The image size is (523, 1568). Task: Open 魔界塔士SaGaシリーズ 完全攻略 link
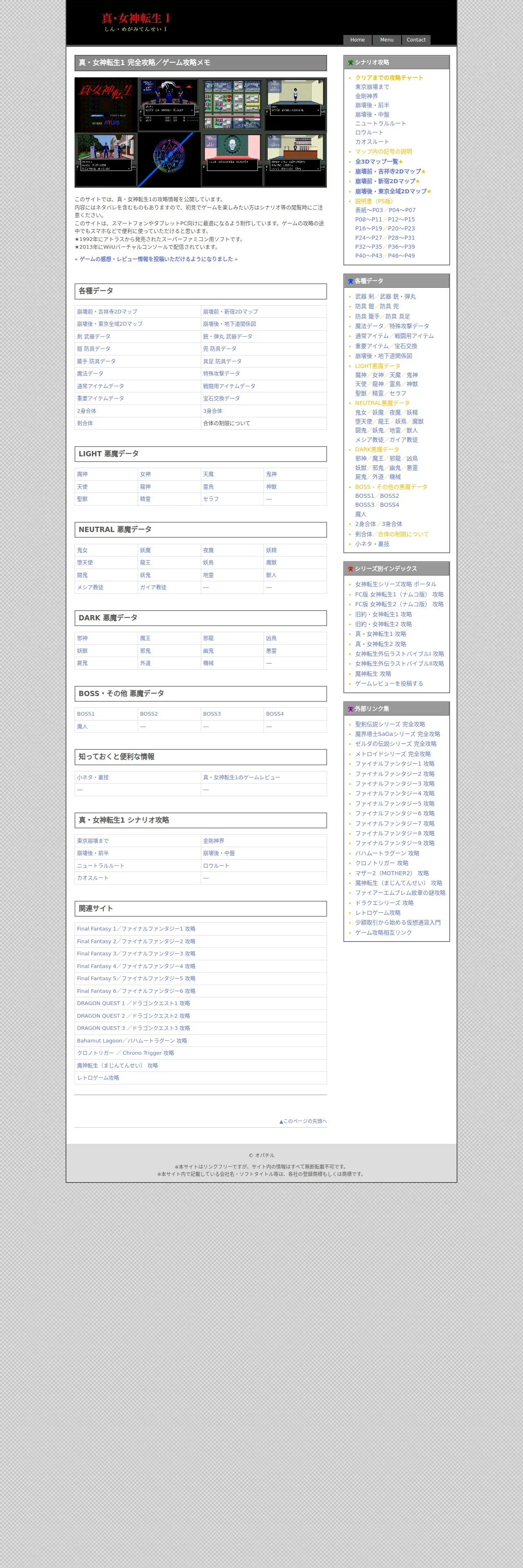point(398,735)
